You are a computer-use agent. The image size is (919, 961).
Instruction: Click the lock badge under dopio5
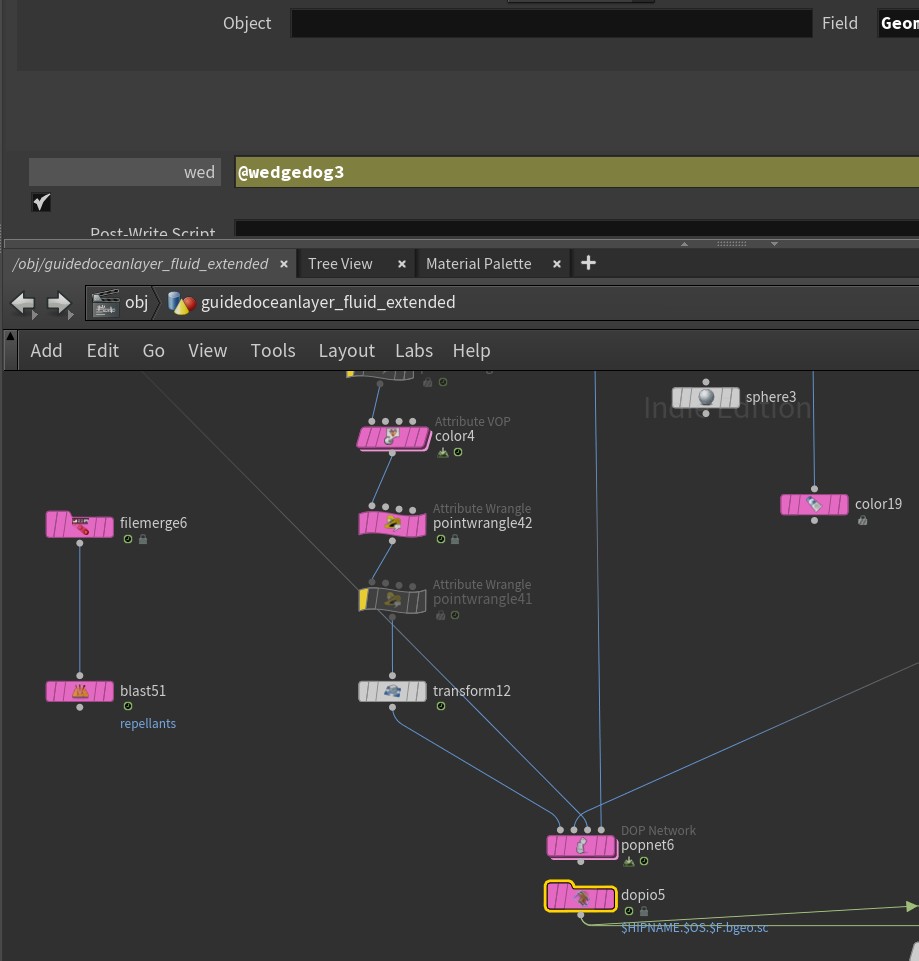pos(644,911)
